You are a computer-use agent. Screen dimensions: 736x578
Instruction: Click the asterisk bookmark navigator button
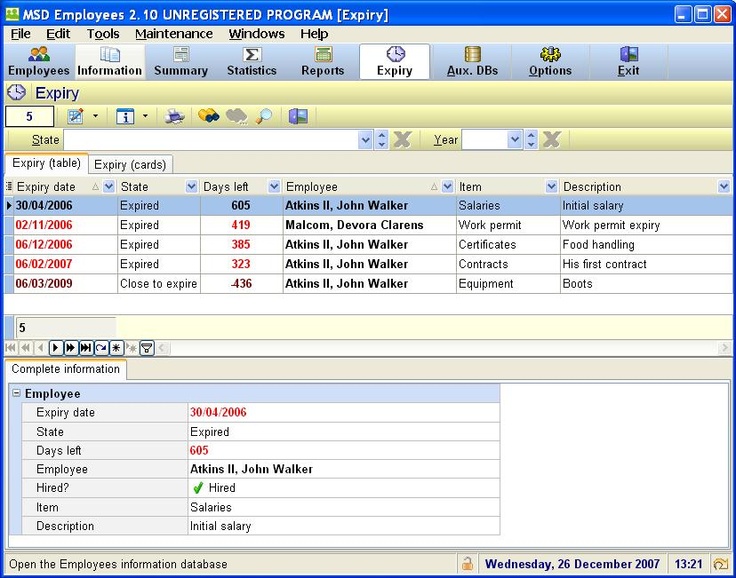116,348
